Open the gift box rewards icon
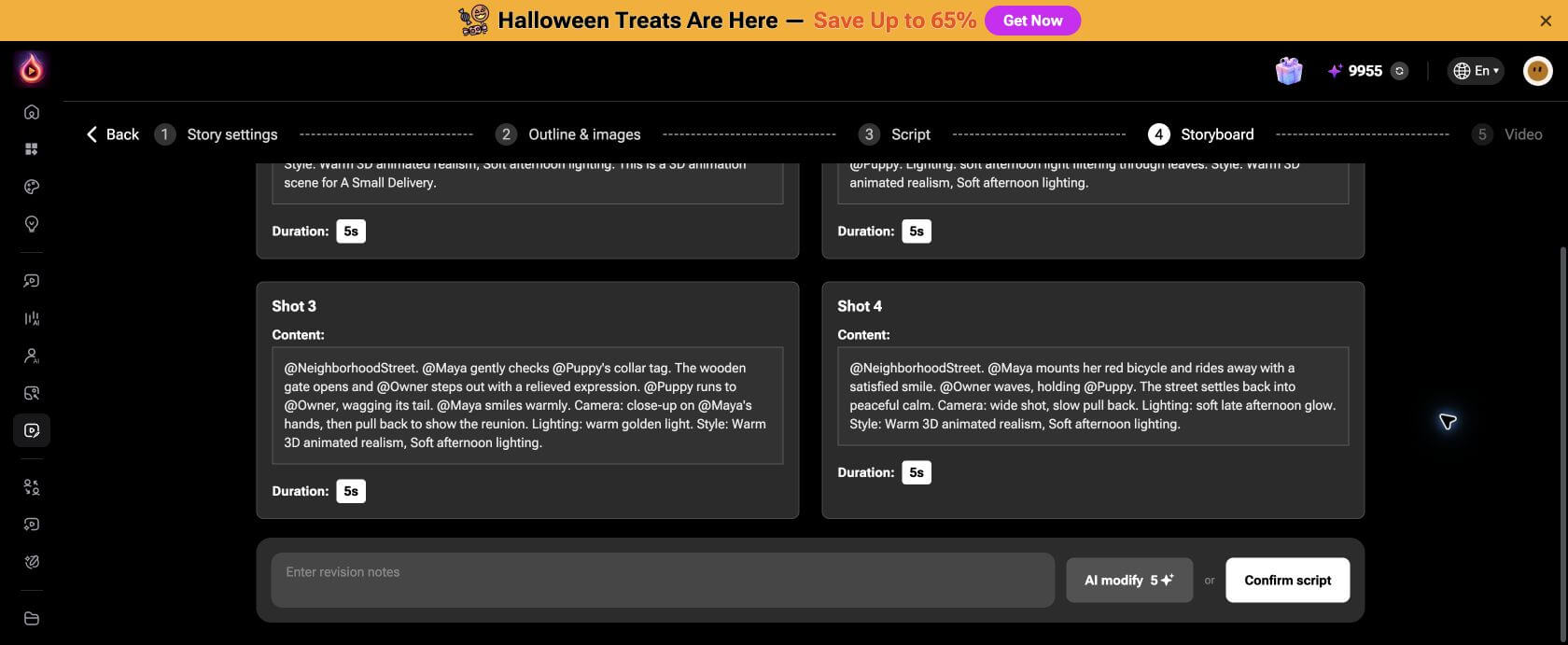The width and height of the screenshot is (1568, 645). pos(1289,71)
